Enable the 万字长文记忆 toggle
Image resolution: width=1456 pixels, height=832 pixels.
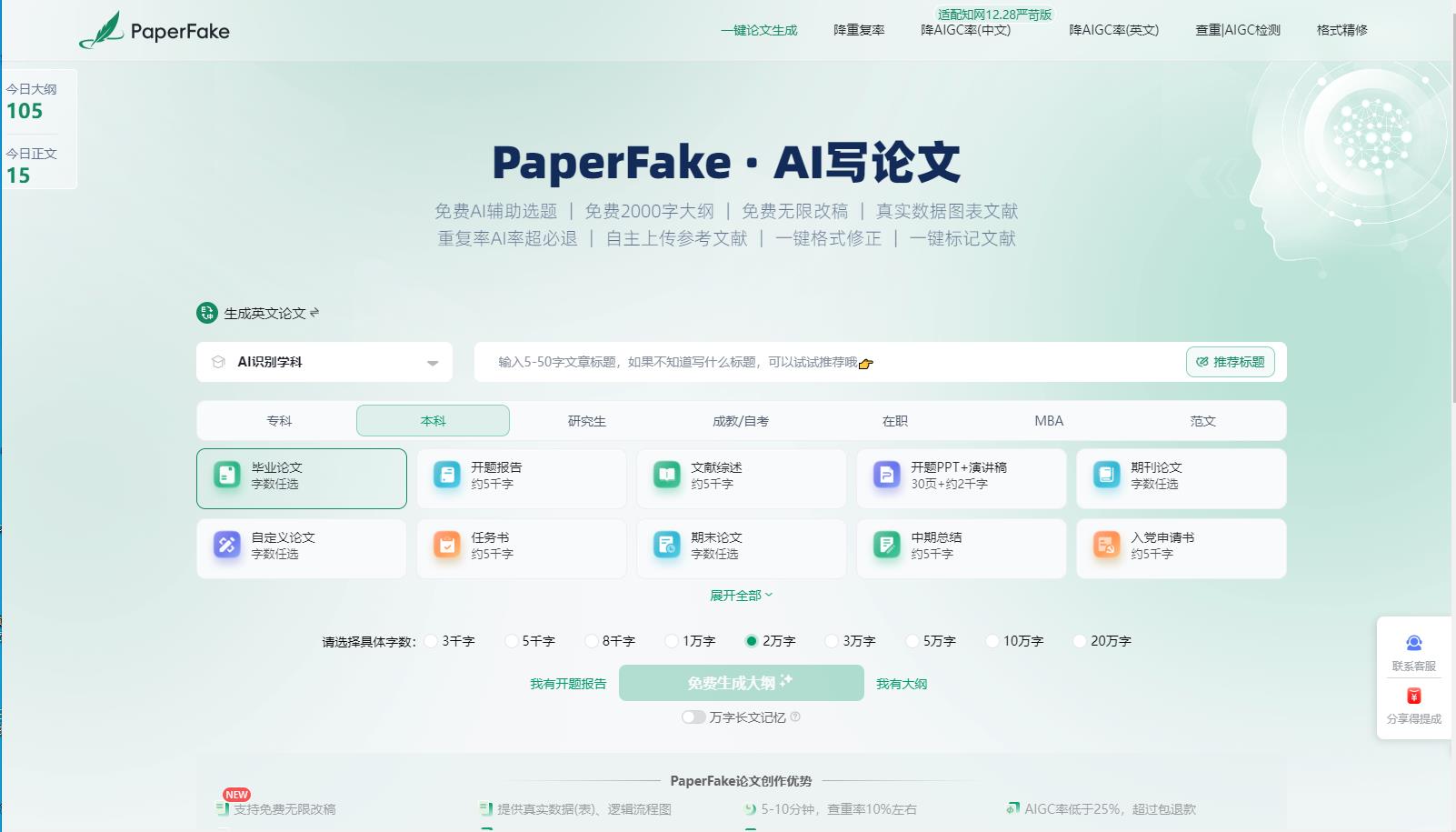(693, 717)
